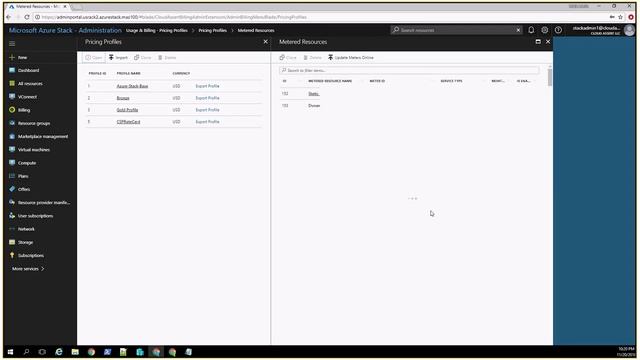640x360 pixels.
Task: Reload the browser page
Action: click(x=27, y=17)
